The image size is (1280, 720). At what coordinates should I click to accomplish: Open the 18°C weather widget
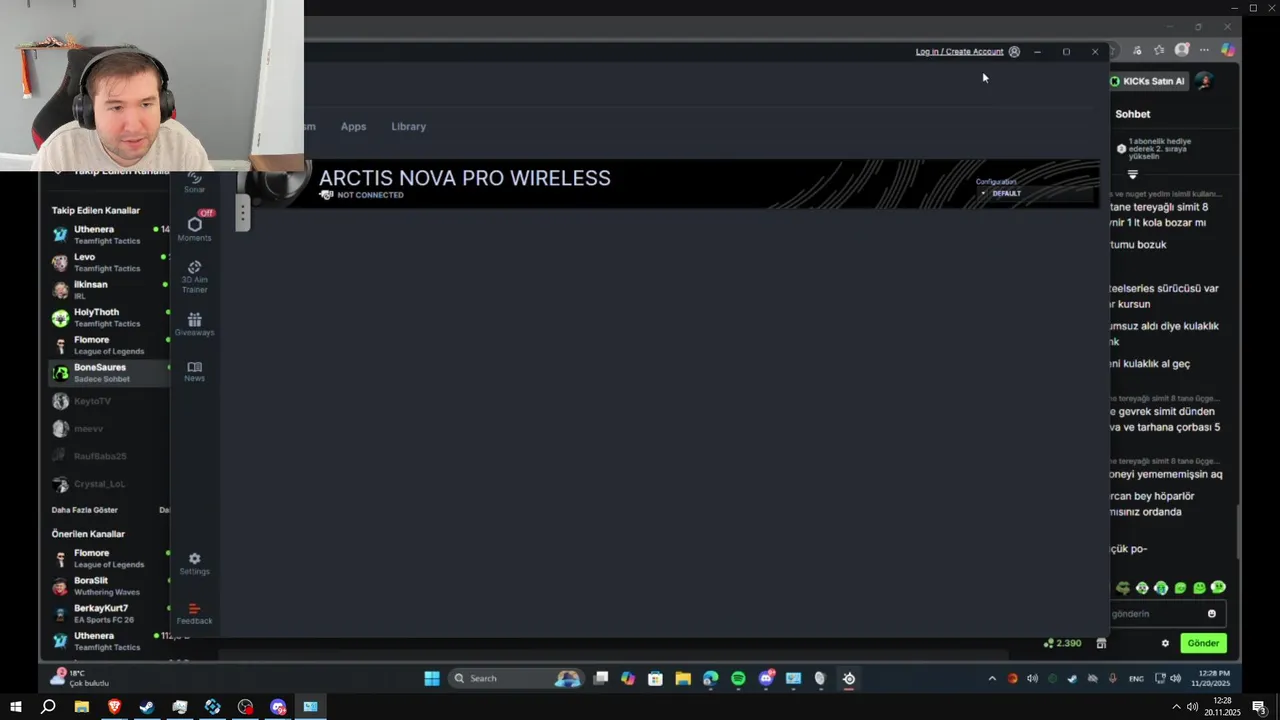click(82, 678)
